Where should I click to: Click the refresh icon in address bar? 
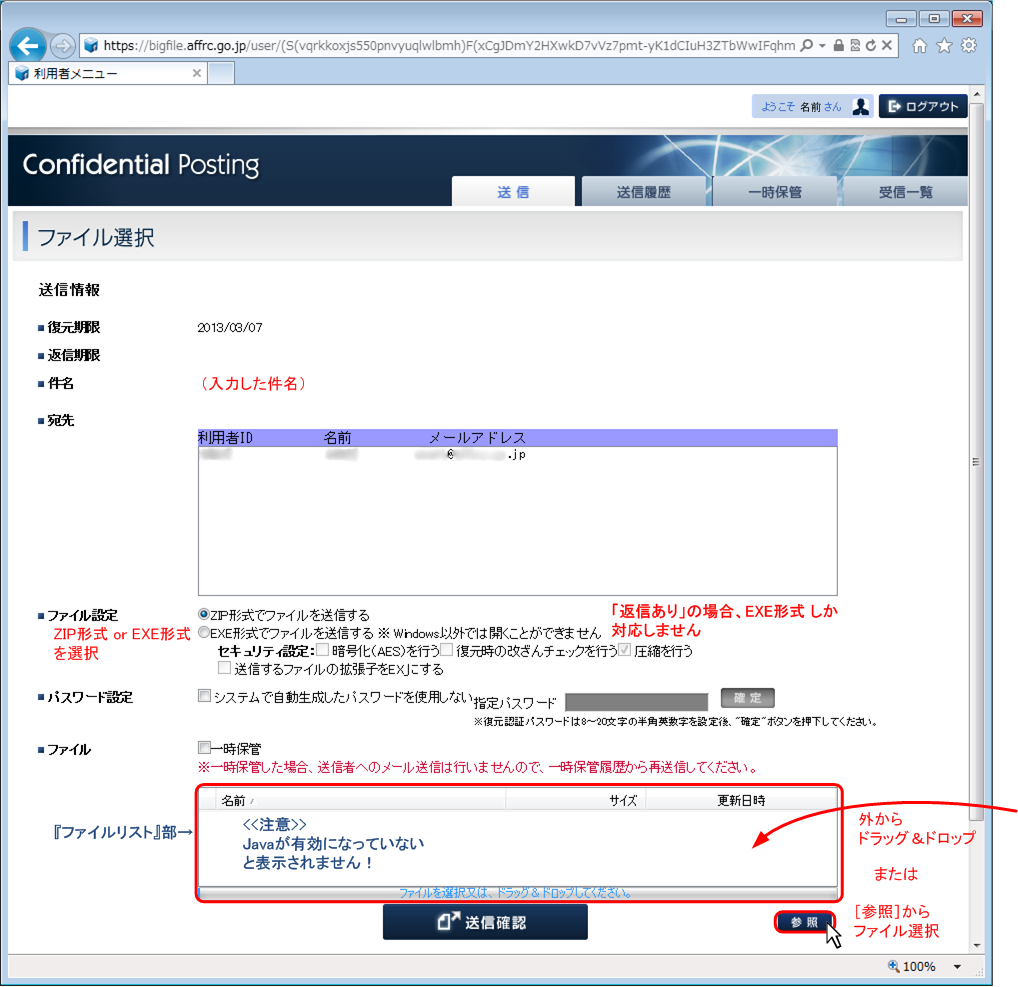[871, 46]
